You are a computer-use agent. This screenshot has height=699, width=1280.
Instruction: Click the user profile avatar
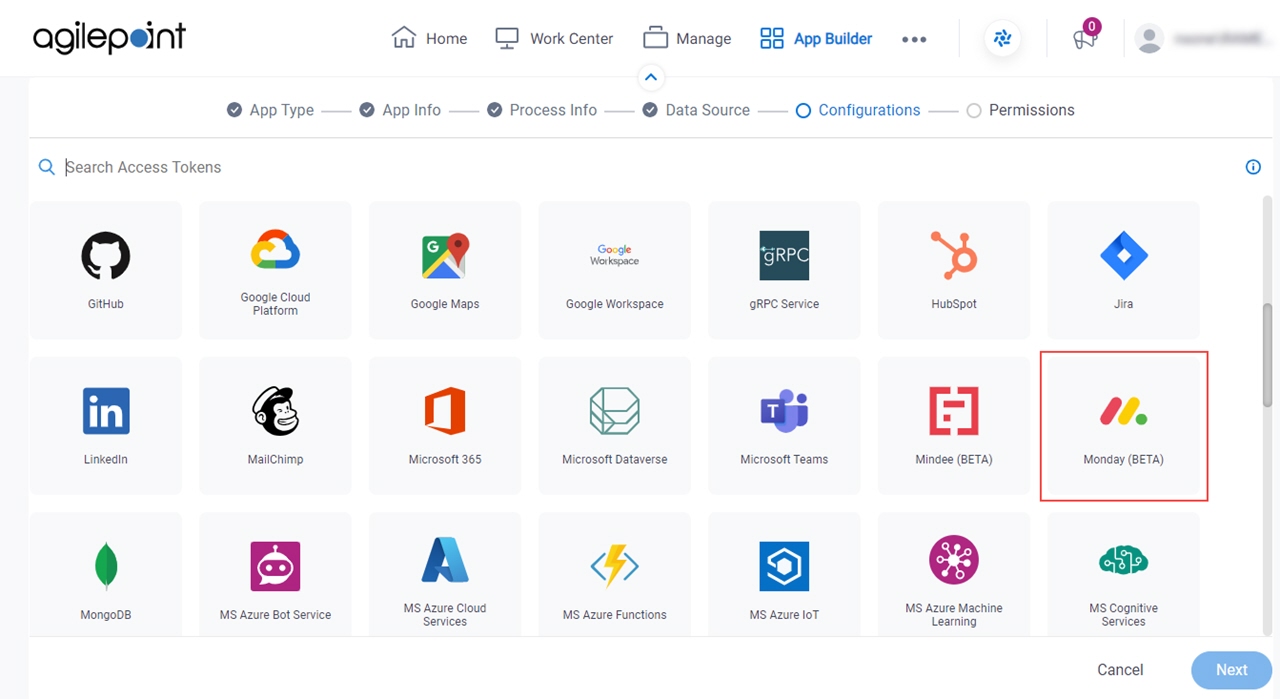point(1150,39)
